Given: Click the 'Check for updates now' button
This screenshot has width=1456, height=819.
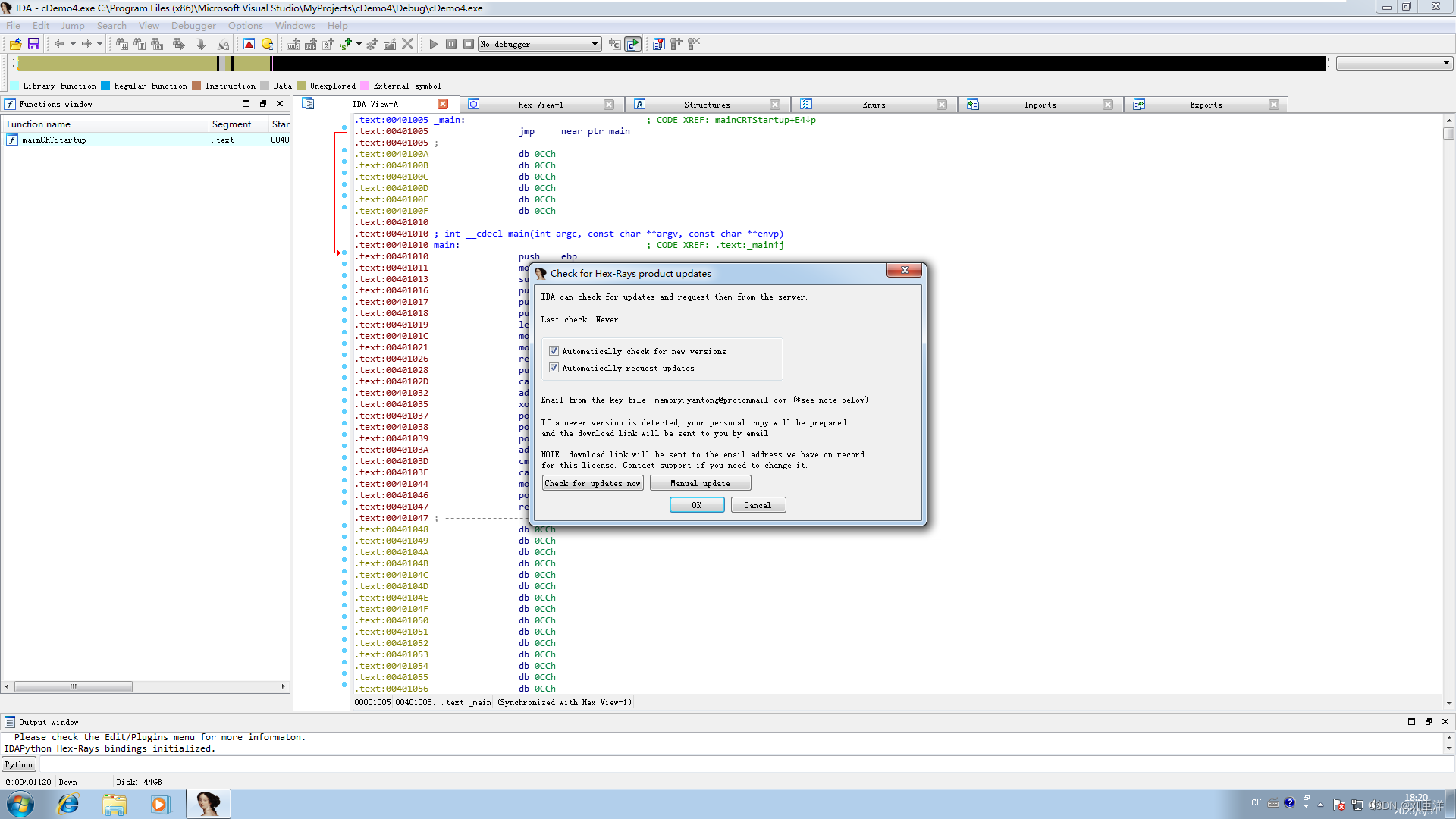Looking at the screenshot, I should [592, 483].
